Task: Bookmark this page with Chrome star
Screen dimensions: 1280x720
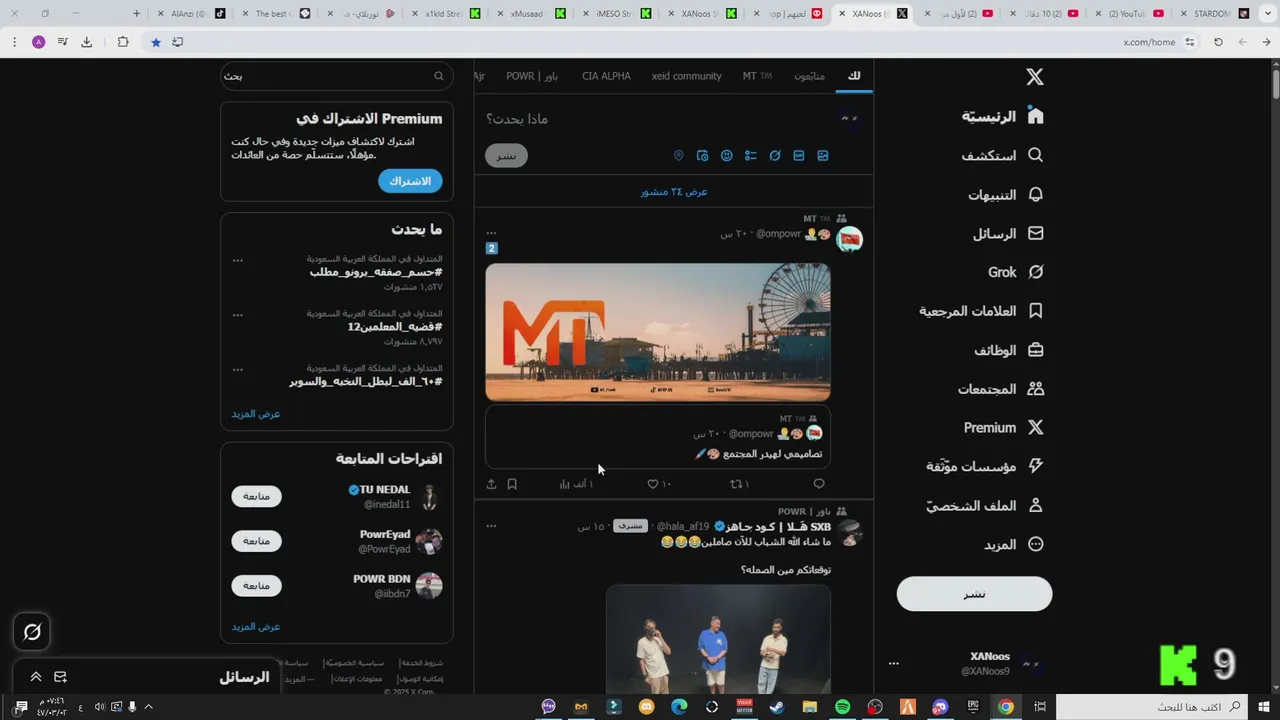Action: pos(156,42)
